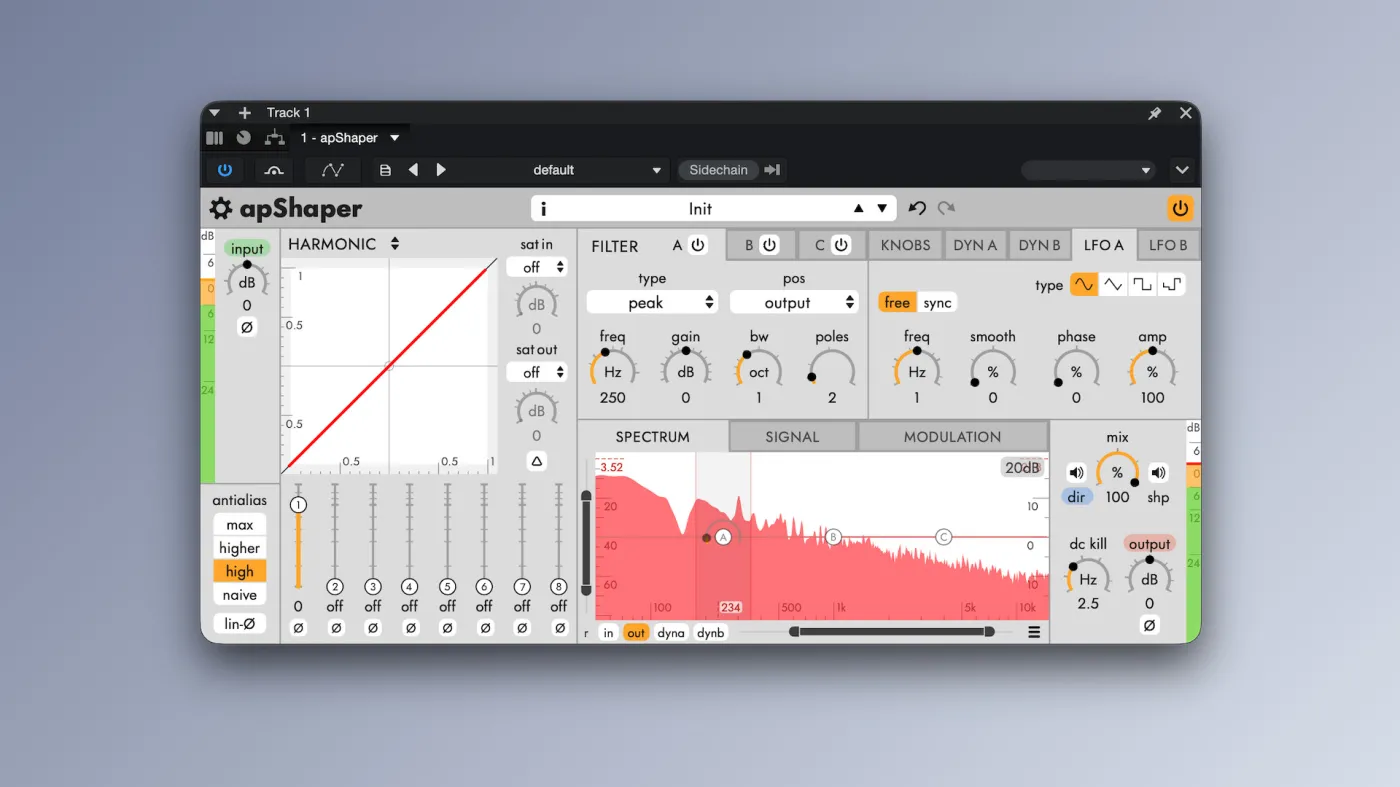Screen dimensions: 1400x787
Task: Click the redo arrow icon
Action: pos(946,208)
